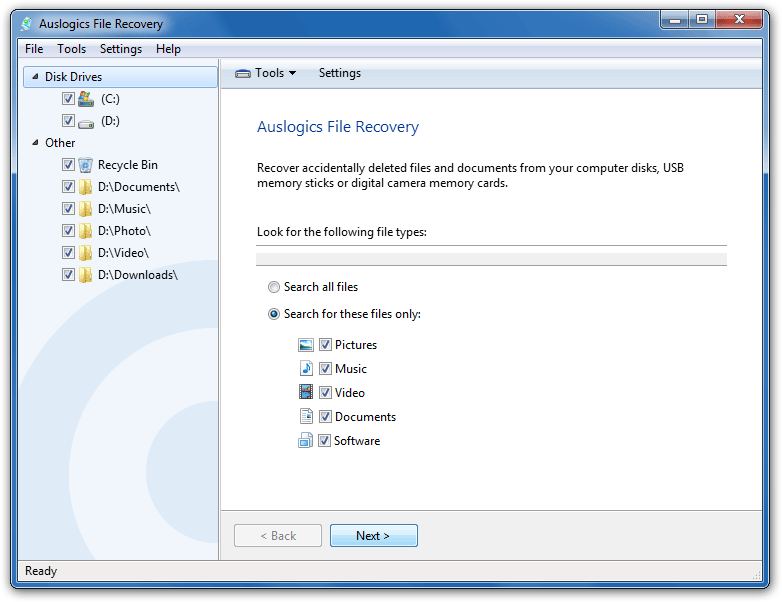Image resolution: width=782 pixels, height=602 pixels.
Task: Select the D:\Downloads\ folder icon
Action: coord(86,275)
